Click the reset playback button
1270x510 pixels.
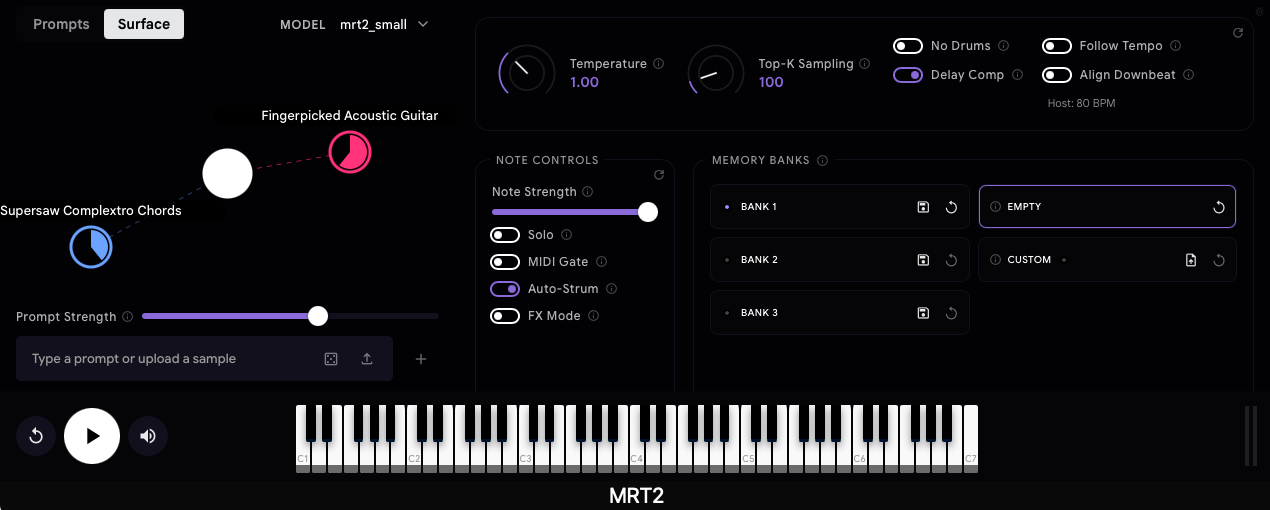(x=36, y=436)
